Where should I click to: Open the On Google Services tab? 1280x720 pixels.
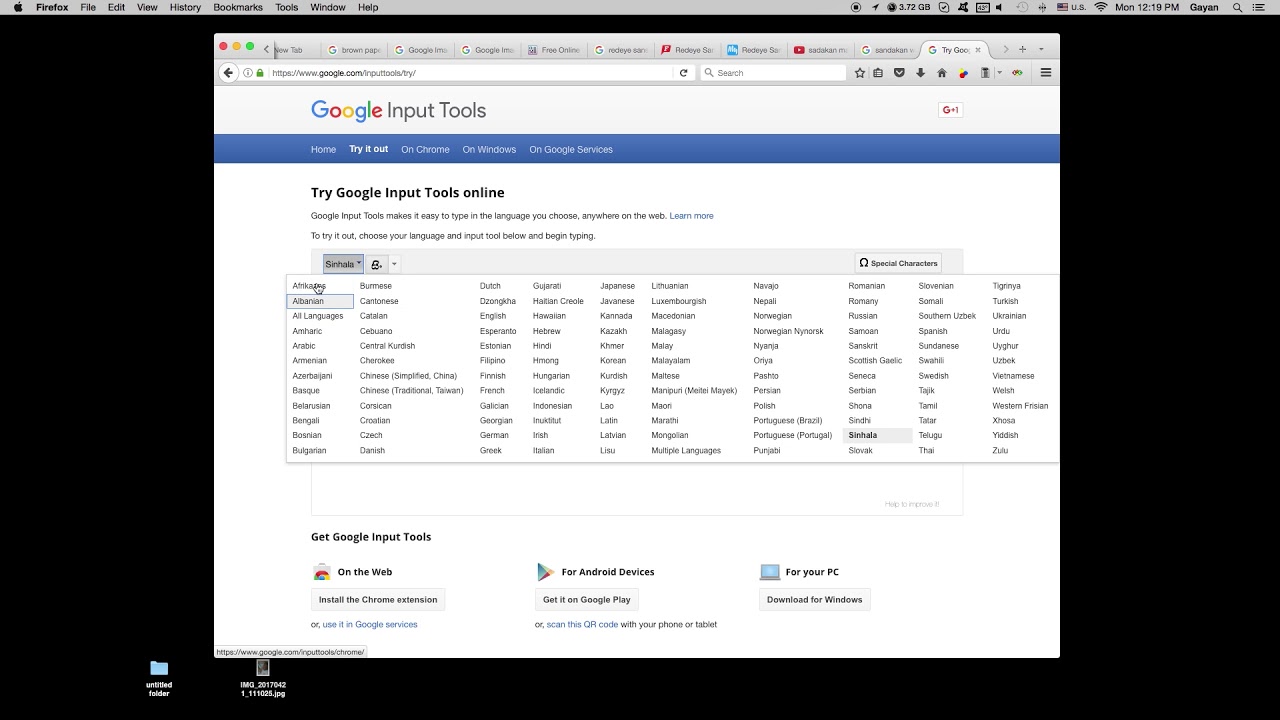(x=571, y=149)
